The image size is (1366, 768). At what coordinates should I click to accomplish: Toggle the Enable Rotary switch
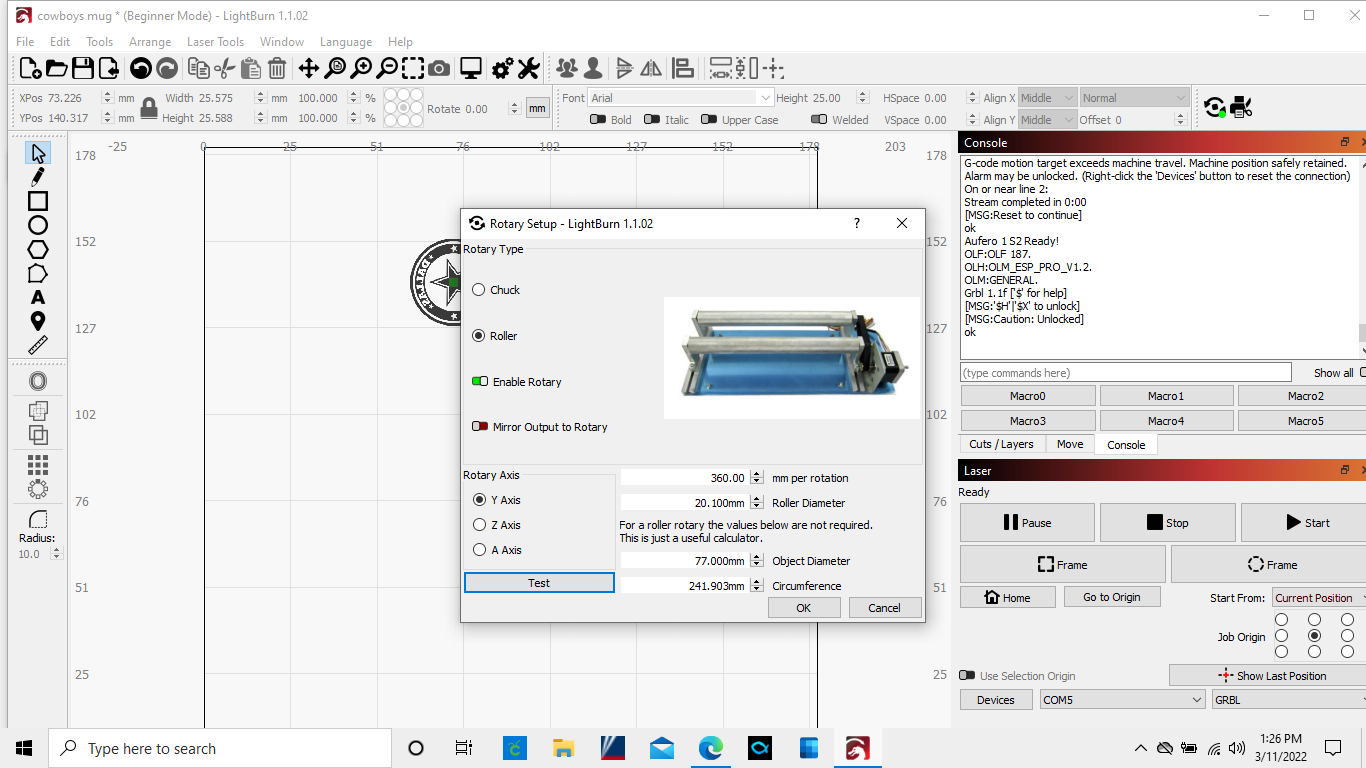click(x=480, y=382)
